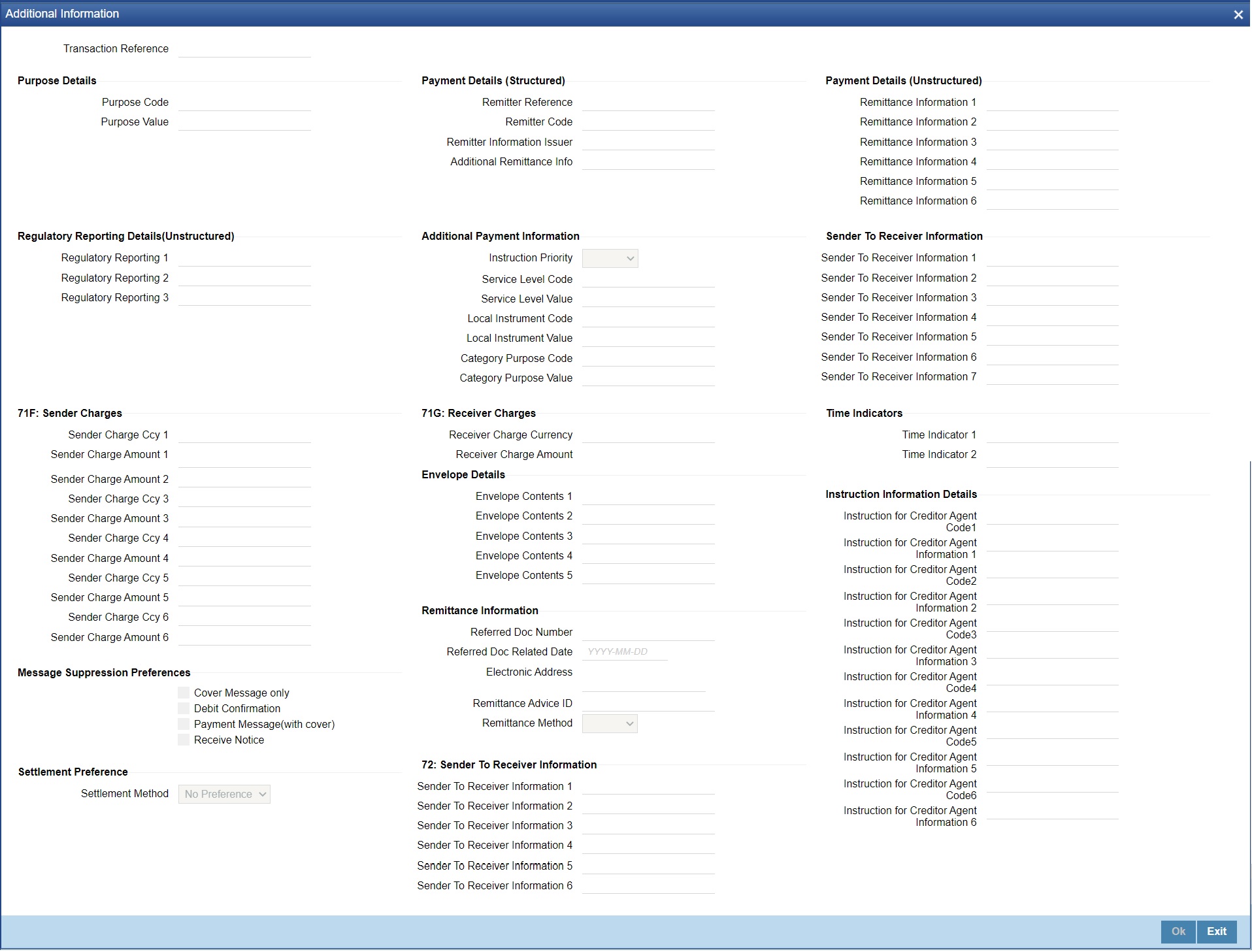This screenshot has height=952, width=1252.
Task: Focus the Regulatory Reporting 3 field
Action: click(x=244, y=297)
